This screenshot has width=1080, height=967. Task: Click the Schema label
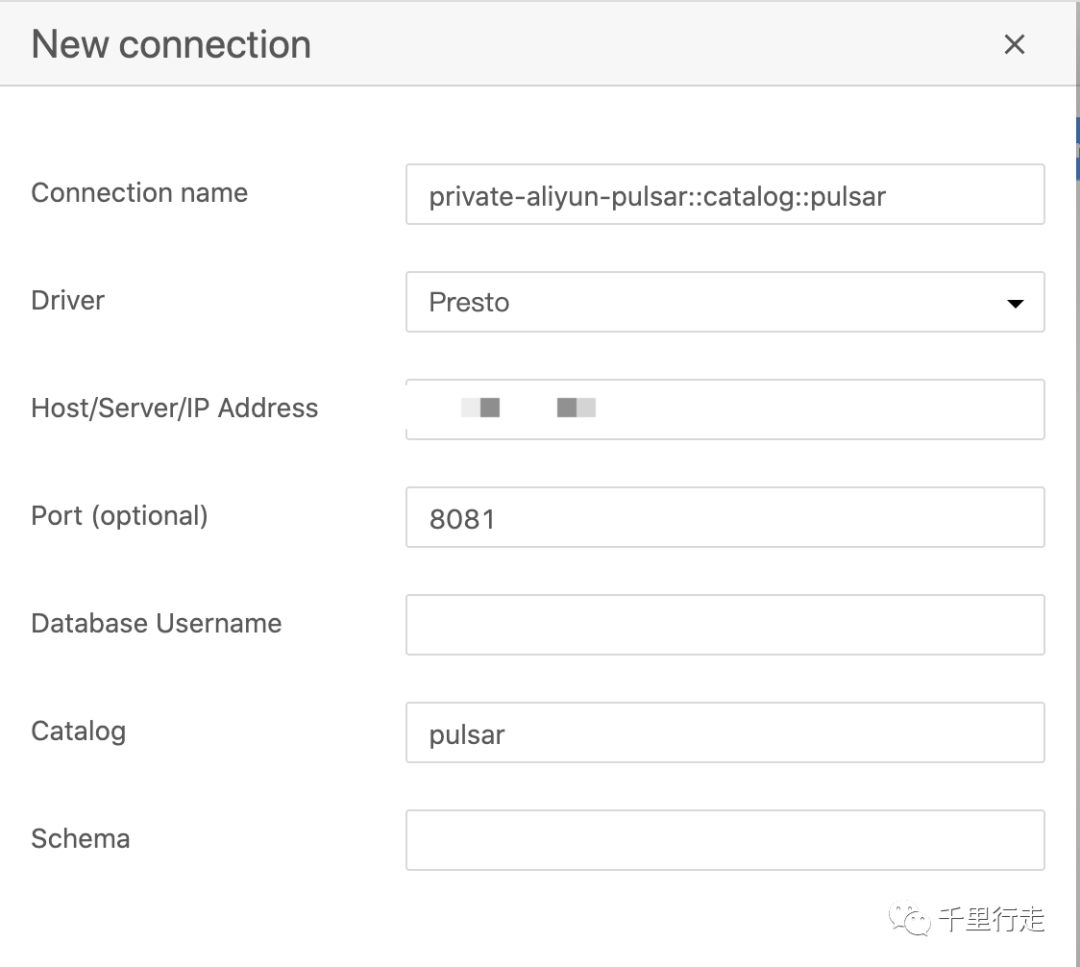80,838
